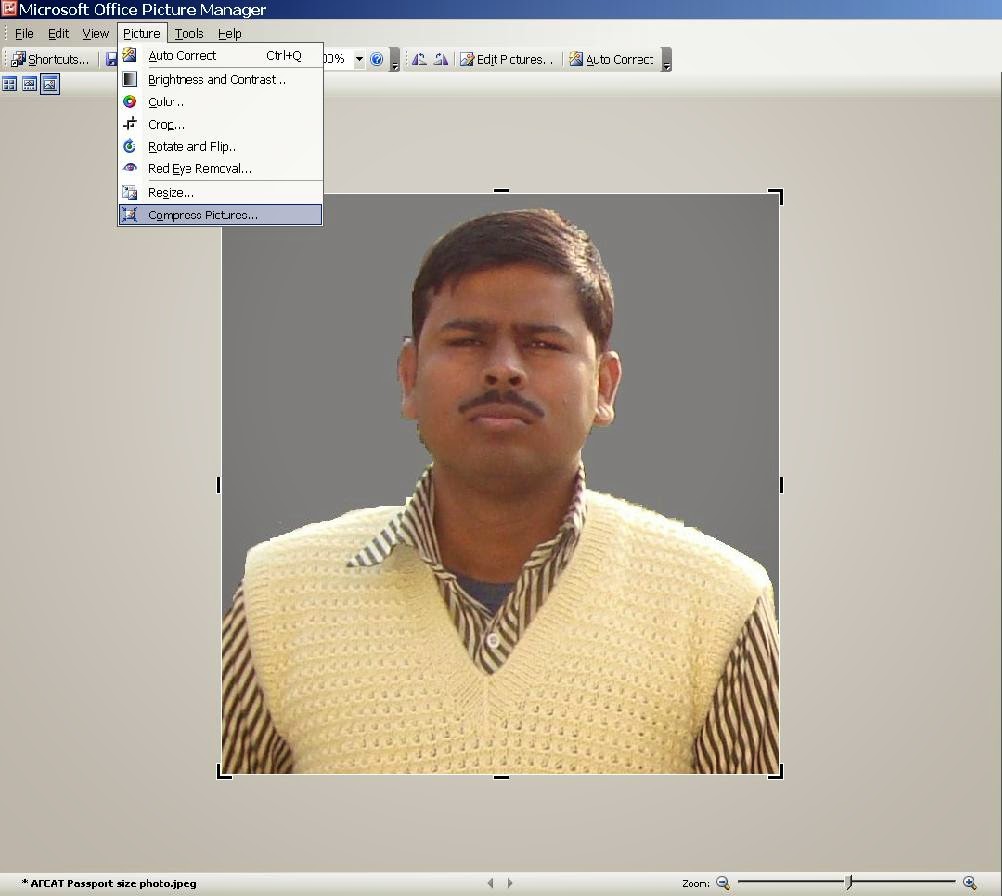Click the bottom-center crop edge handle
The height and width of the screenshot is (896, 1002).
pos(502,777)
